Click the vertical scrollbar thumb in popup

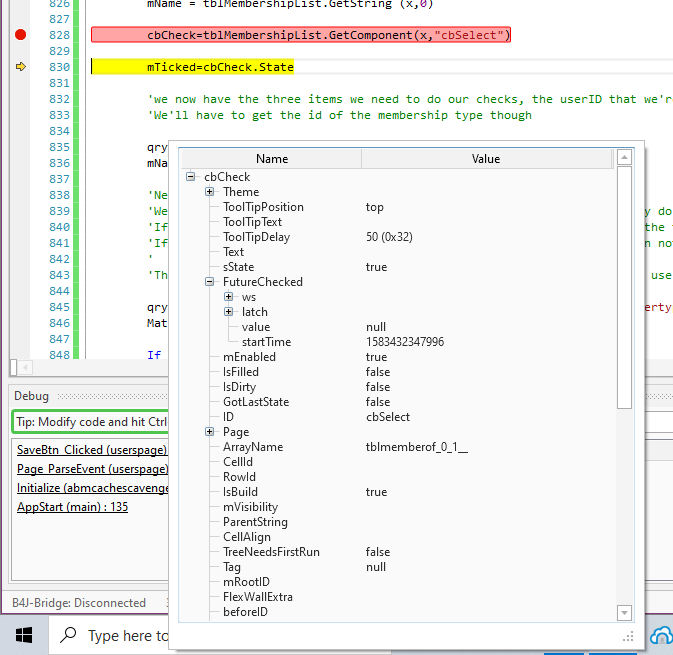tap(624, 288)
